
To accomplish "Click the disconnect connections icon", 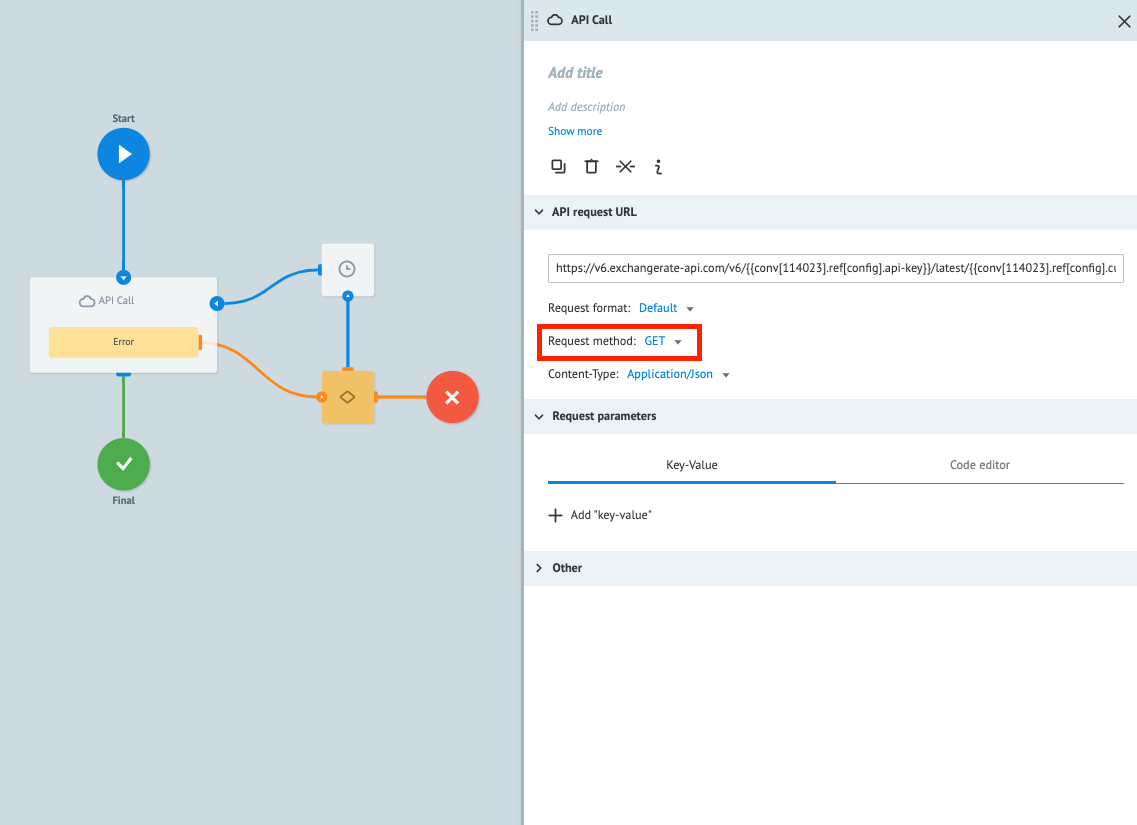I will click(625, 166).
